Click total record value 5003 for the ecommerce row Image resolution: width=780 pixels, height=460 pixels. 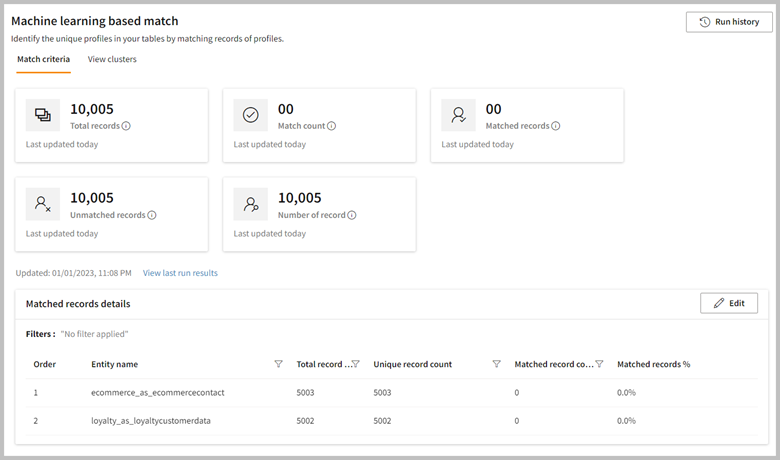(305, 392)
